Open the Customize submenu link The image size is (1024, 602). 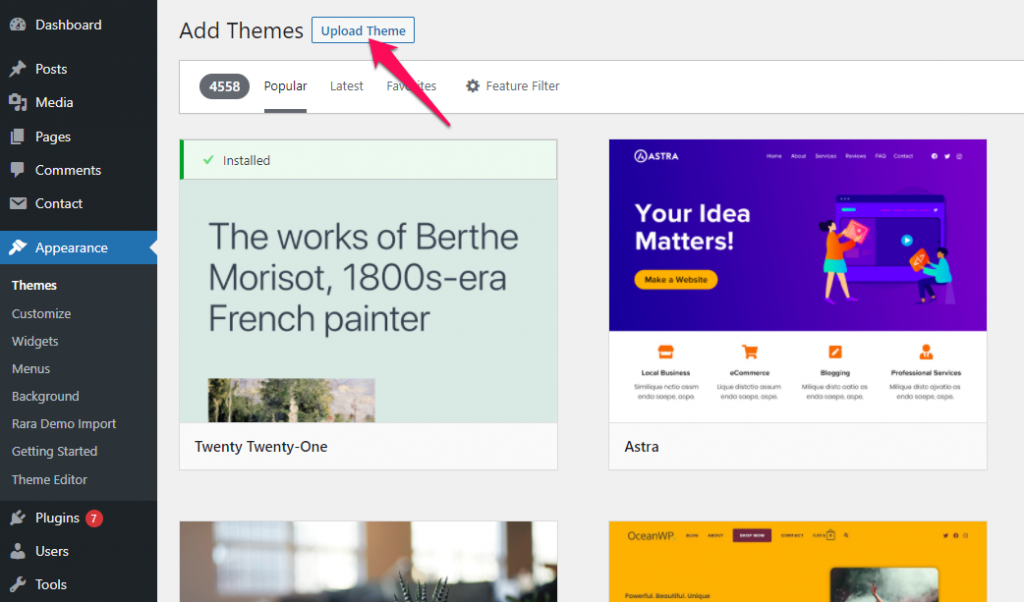41,313
